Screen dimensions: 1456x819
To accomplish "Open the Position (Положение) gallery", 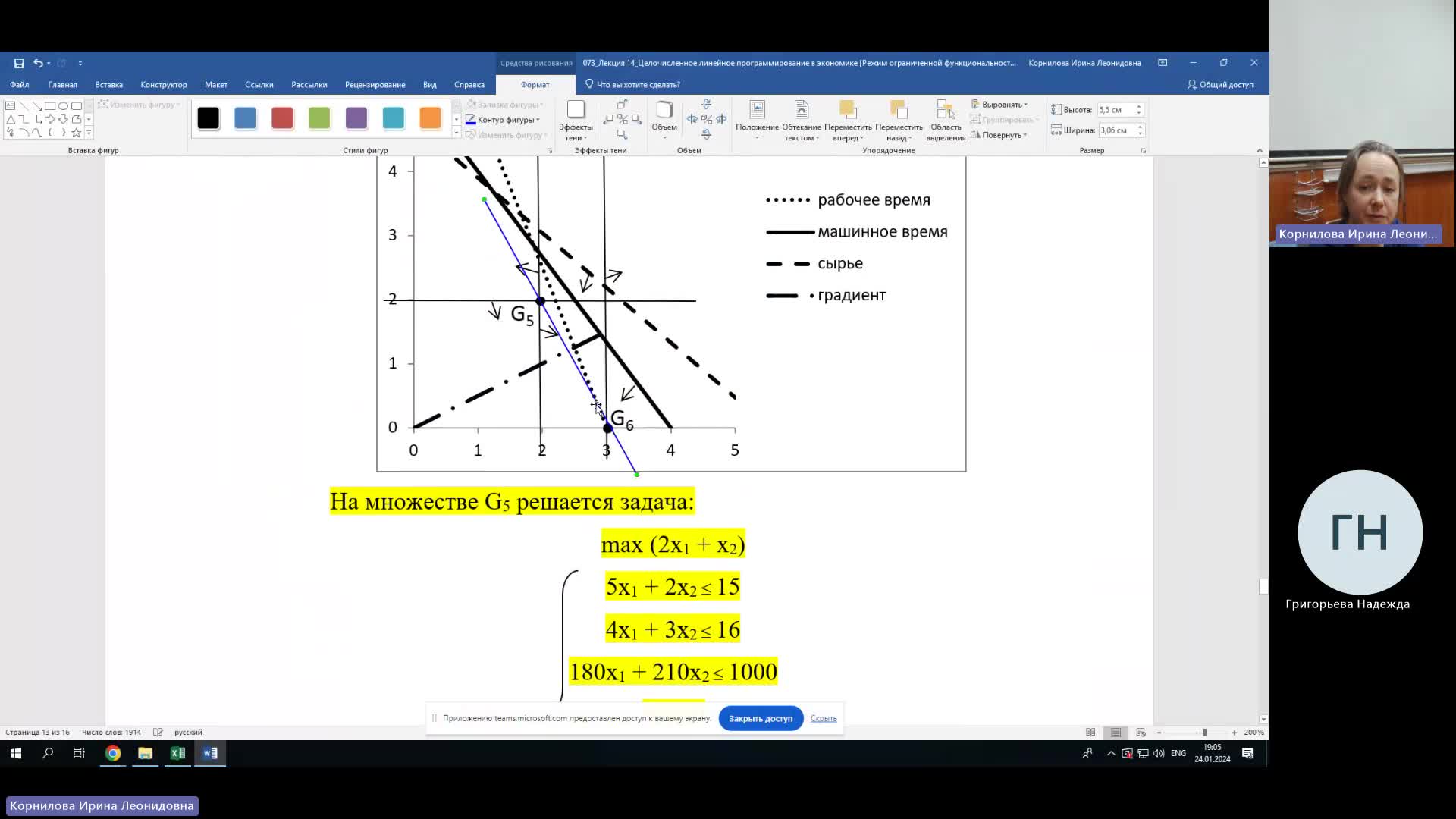I will coord(757,120).
